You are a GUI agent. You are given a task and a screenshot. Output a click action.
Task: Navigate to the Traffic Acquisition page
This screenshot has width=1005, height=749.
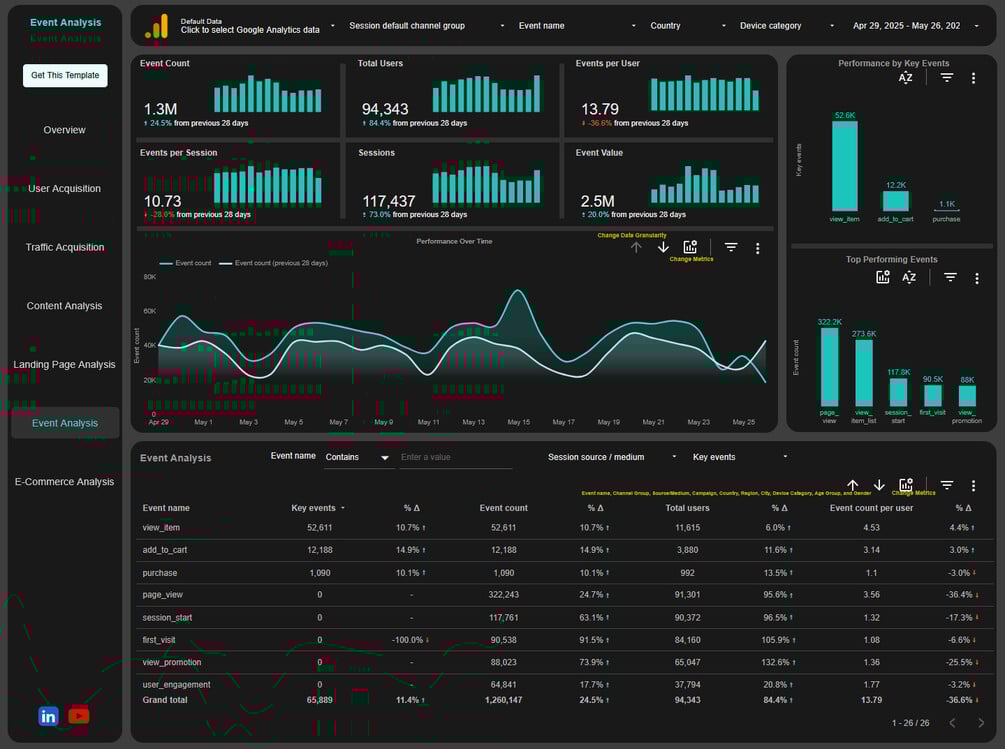(65, 247)
